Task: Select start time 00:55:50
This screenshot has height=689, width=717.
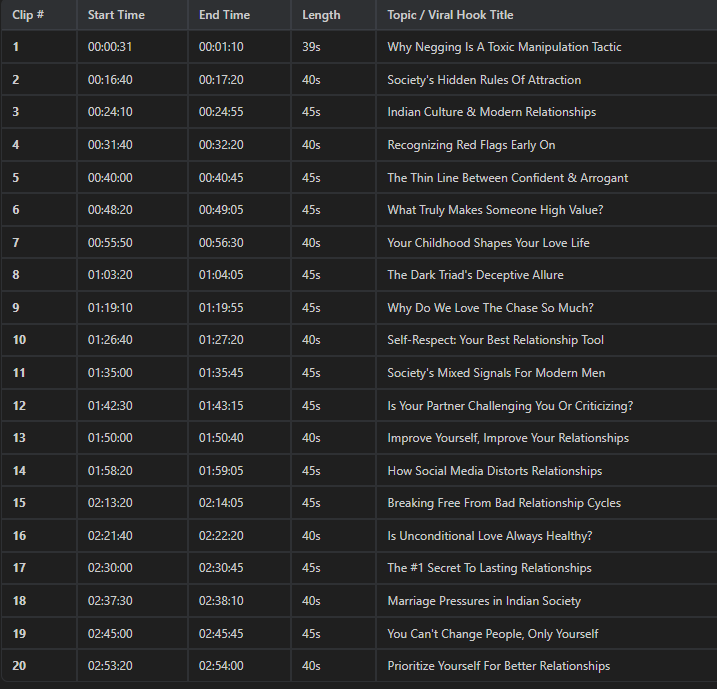Action: point(110,243)
